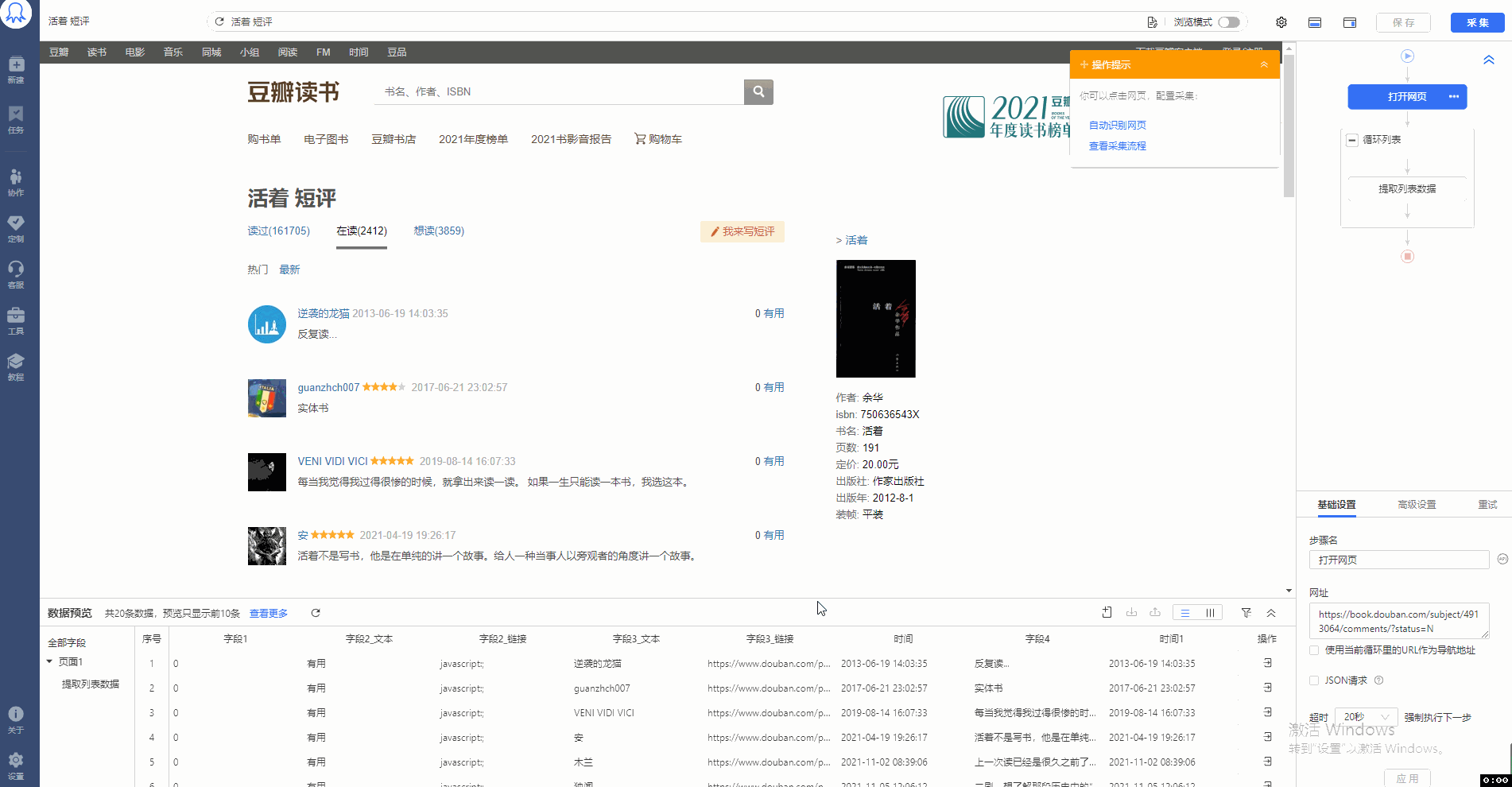This screenshot has height=787, width=1512.
Task: Switch to the 重试 tab
Action: [x=1487, y=505]
